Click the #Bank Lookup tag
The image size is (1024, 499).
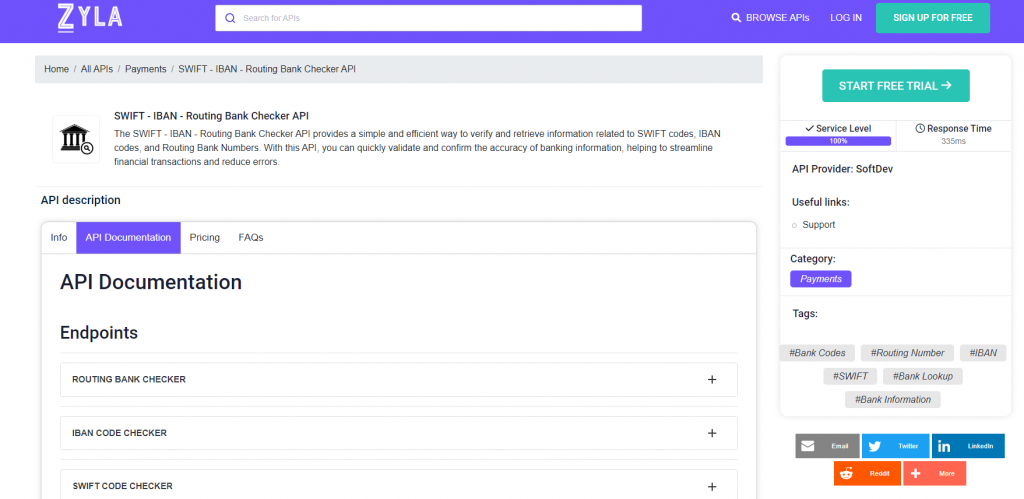coord(923,376)
